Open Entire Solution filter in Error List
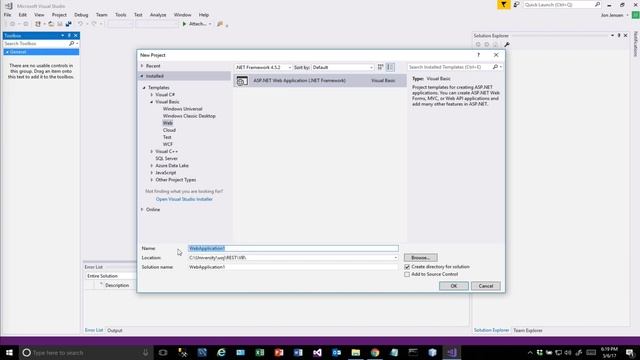The width and height of the screenshot is (640, 360). tap(110, 276)
